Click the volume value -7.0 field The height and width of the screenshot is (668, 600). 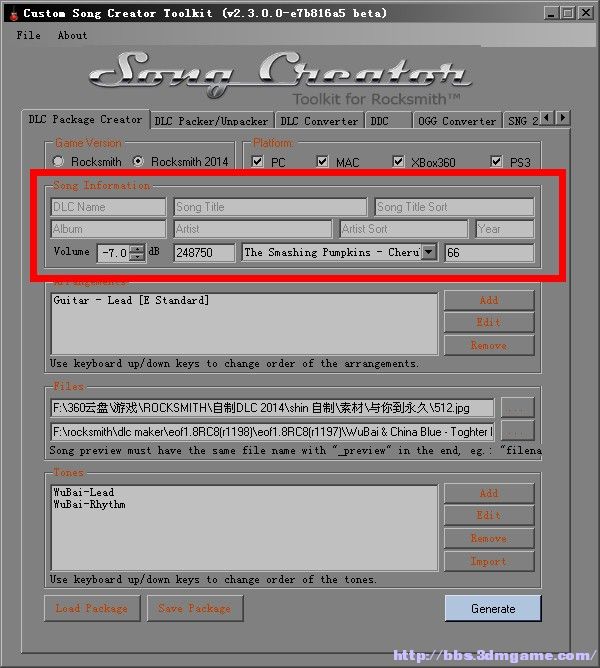[x=113, y=253]
